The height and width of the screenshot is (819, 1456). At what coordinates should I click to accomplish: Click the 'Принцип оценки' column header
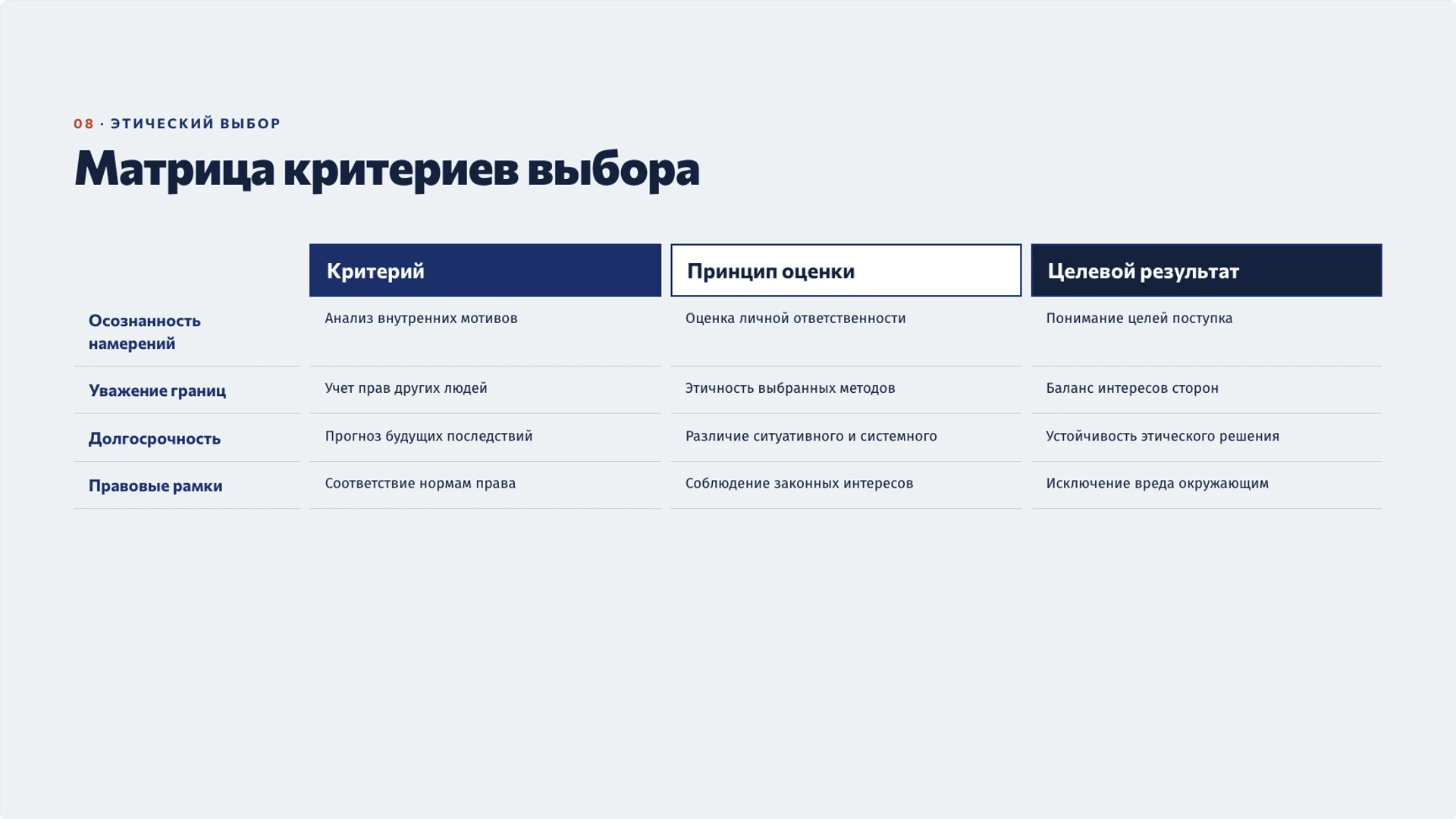point(846,270)
